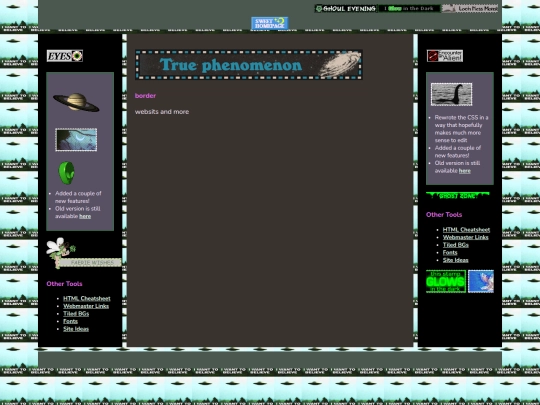Viewport: 540px width, 405px height.
Task: Follow the Tiled BGs link on left
Action: (x=76, y=313)
